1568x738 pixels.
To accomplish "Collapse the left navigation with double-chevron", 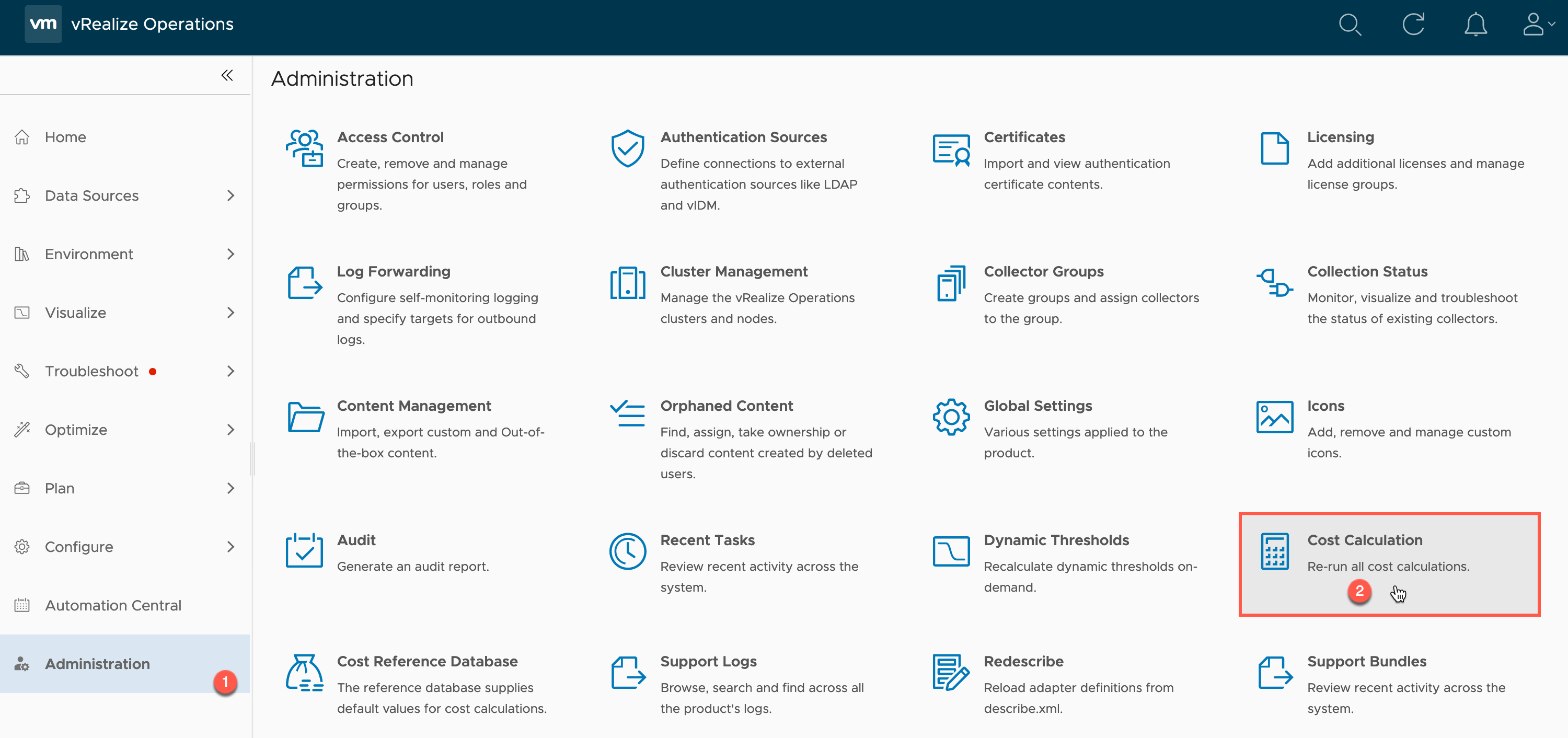I will point(227,75).
